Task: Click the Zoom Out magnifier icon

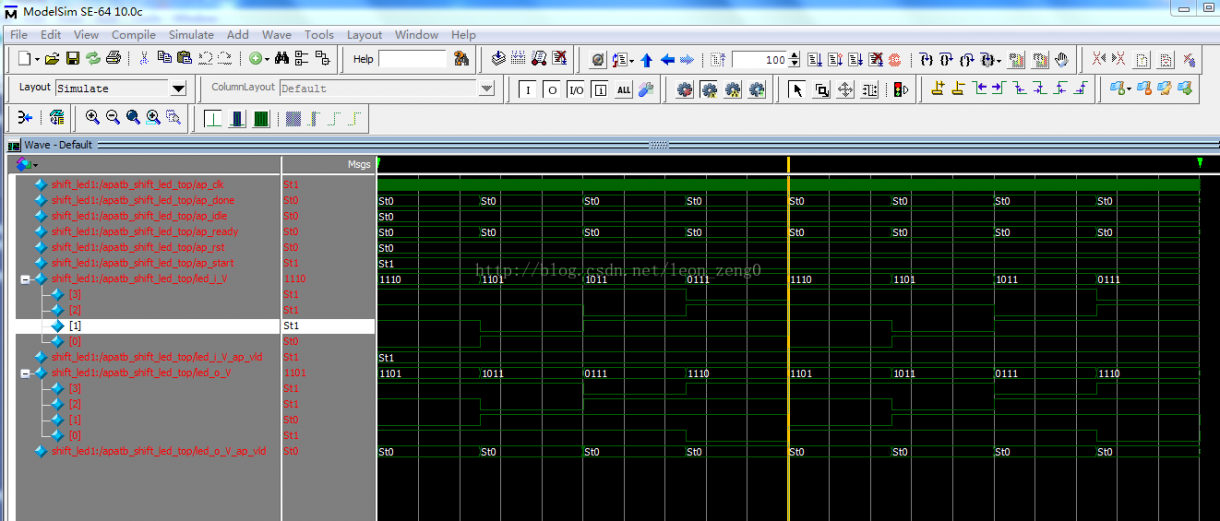Action: click(112, 118)
